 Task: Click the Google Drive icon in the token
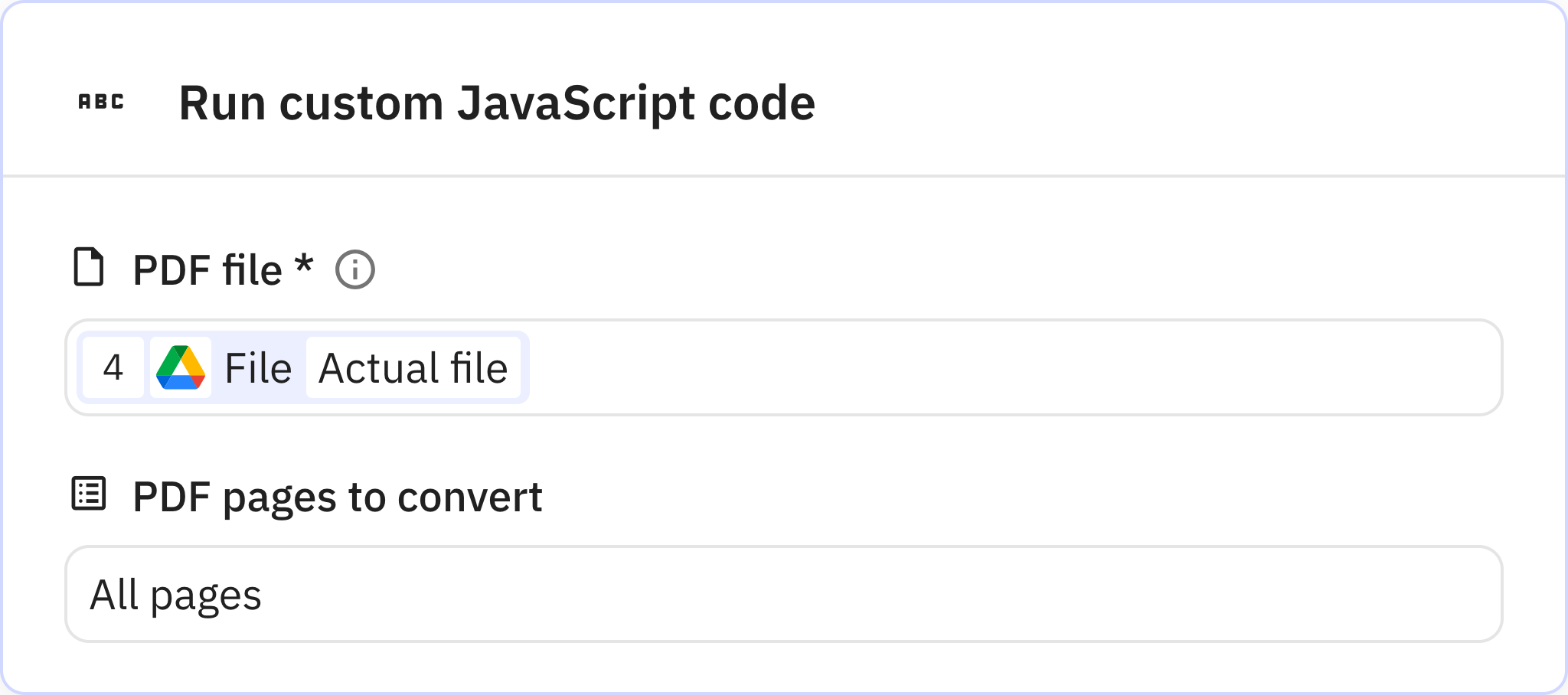tap(181, 367)
